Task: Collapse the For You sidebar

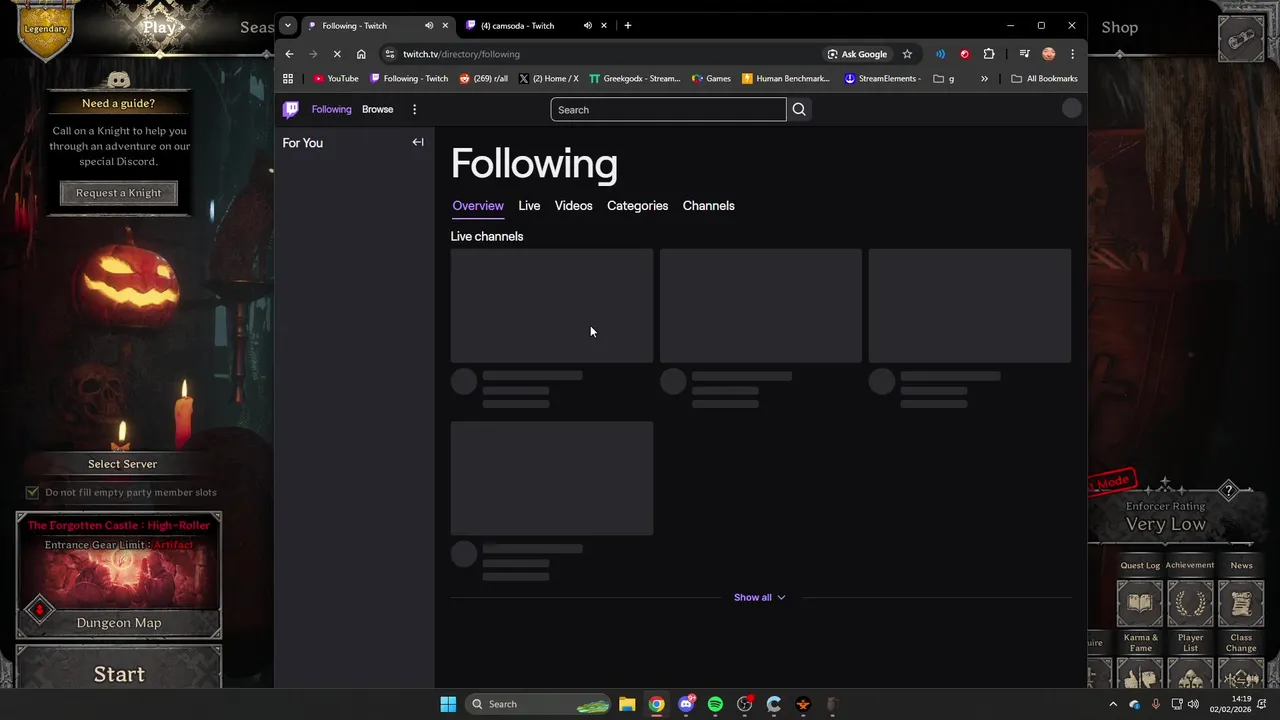Action: 418,143
